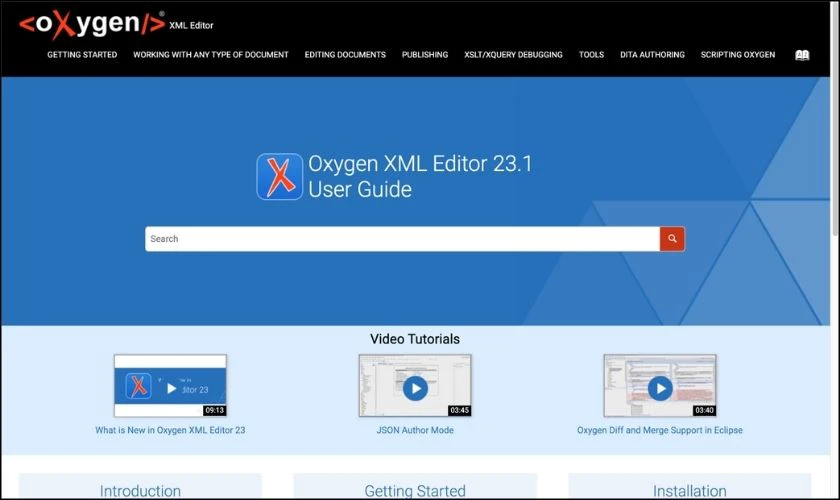Open the Scripting Oxygen menu

click(738, 55)
